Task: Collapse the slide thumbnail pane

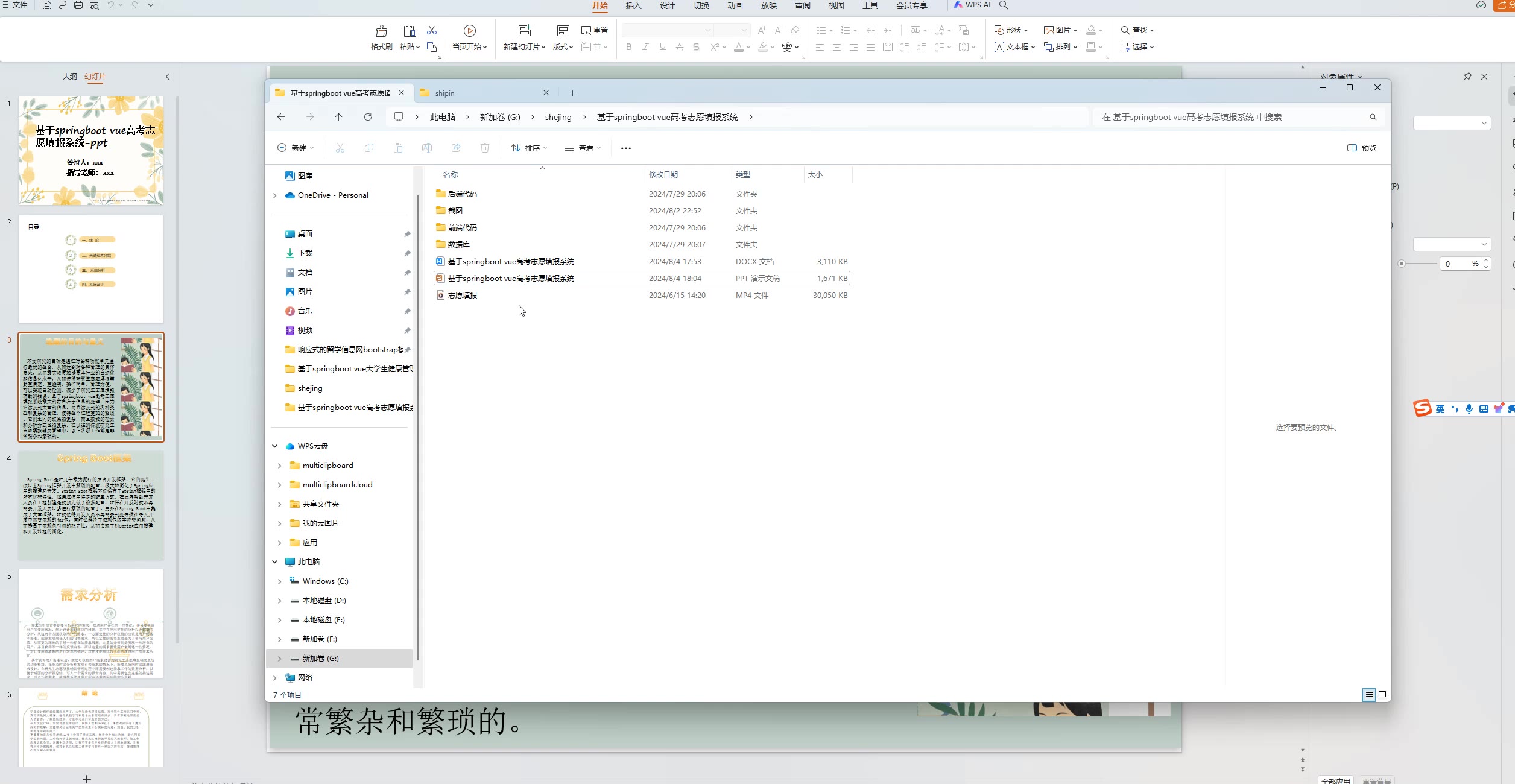Action: [168, 77]
